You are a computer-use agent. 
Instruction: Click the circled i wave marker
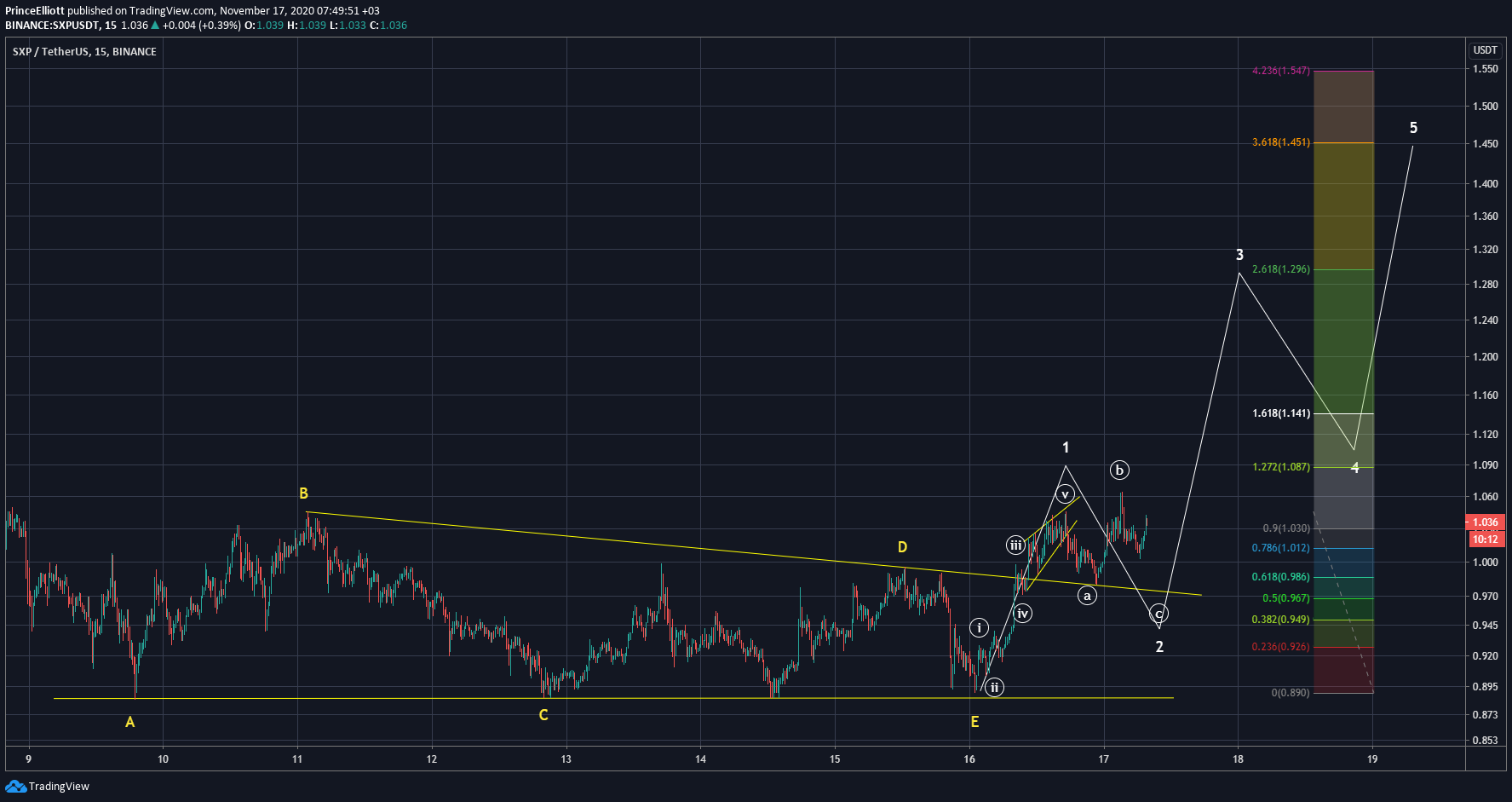pyautogui.click(x=980, y=628)
